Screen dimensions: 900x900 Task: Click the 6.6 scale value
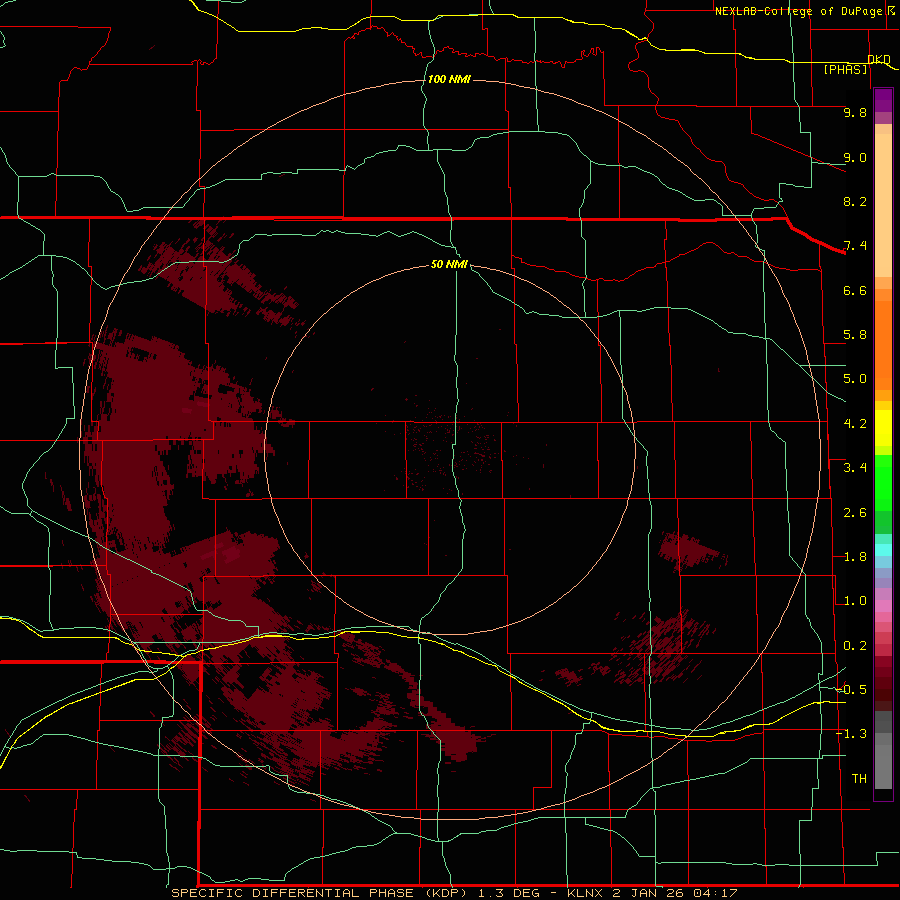pos(855,290)
